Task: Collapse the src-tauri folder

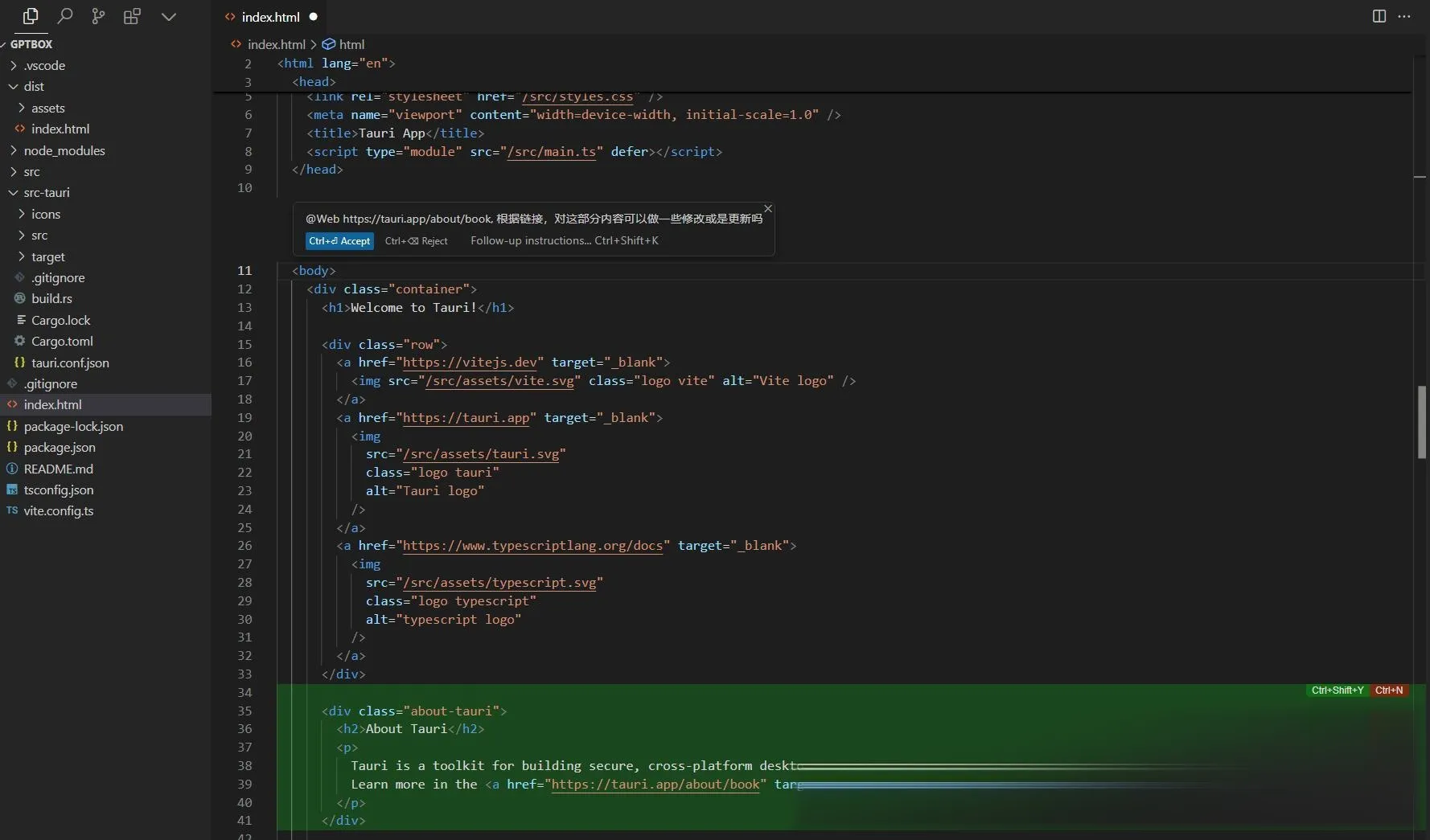Action: pos(47,192)
